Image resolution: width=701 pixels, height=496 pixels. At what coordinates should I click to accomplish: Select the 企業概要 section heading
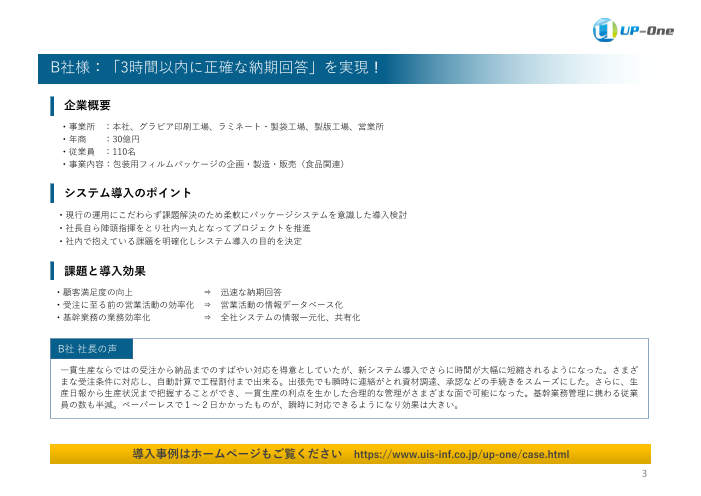pyautogui.click(x=87, y=106)
